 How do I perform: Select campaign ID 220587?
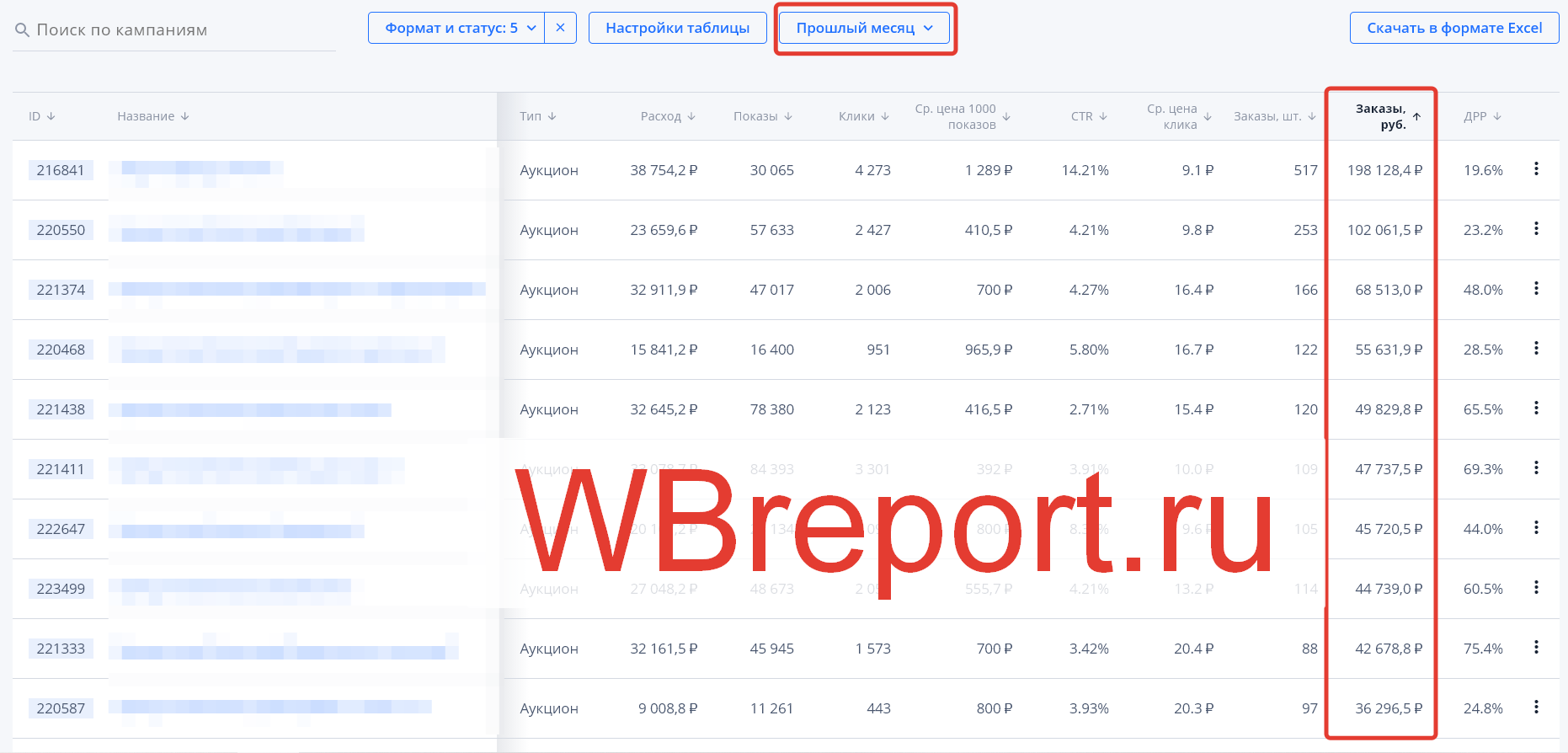[61, 708]
